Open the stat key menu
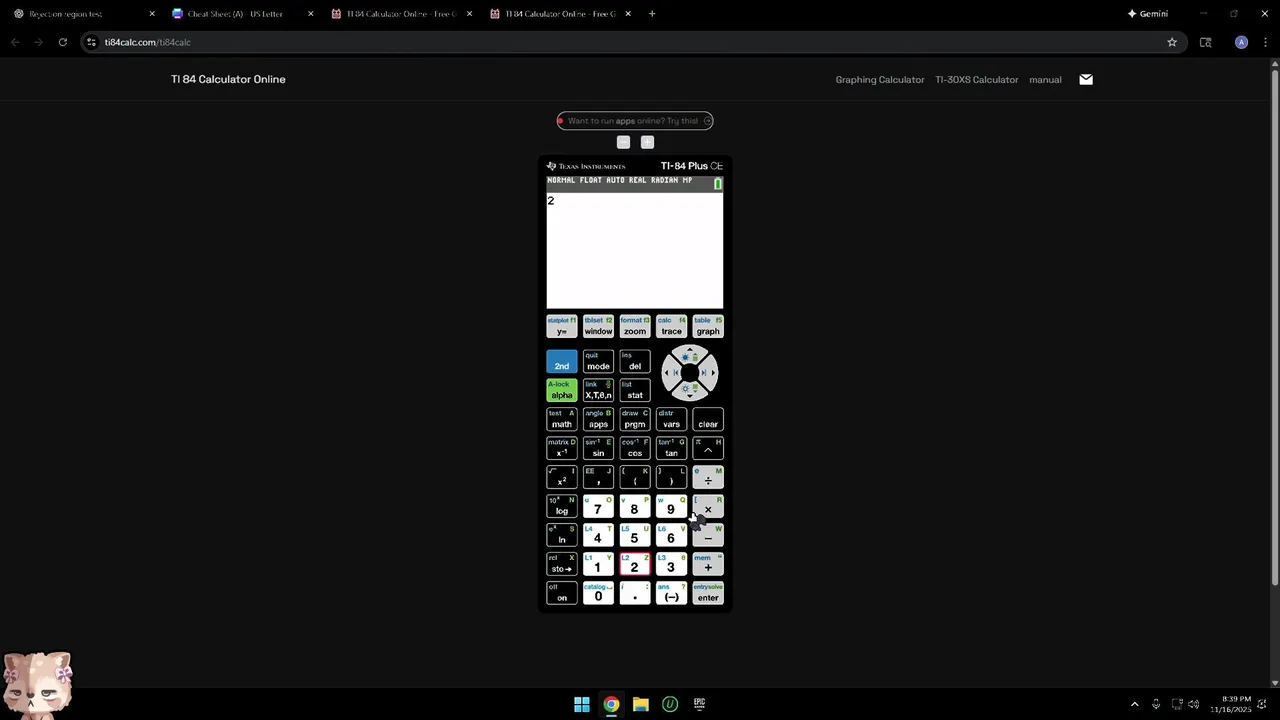The height and width of the screenshot is (720, 1280). coord(635,391)
